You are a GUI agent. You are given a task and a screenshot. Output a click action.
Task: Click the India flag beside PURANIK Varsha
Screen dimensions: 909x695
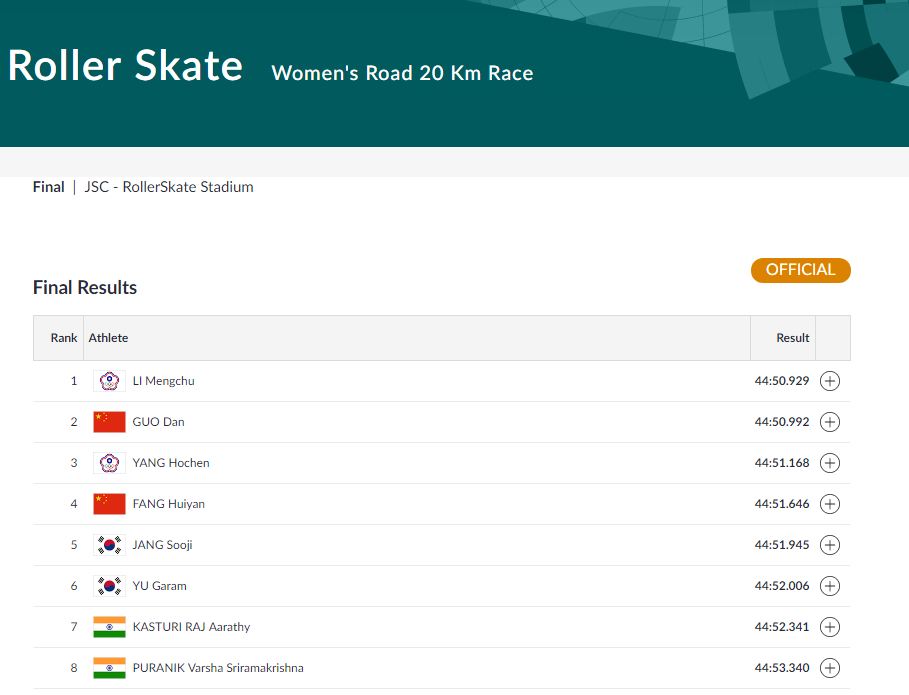click(109, 668)
